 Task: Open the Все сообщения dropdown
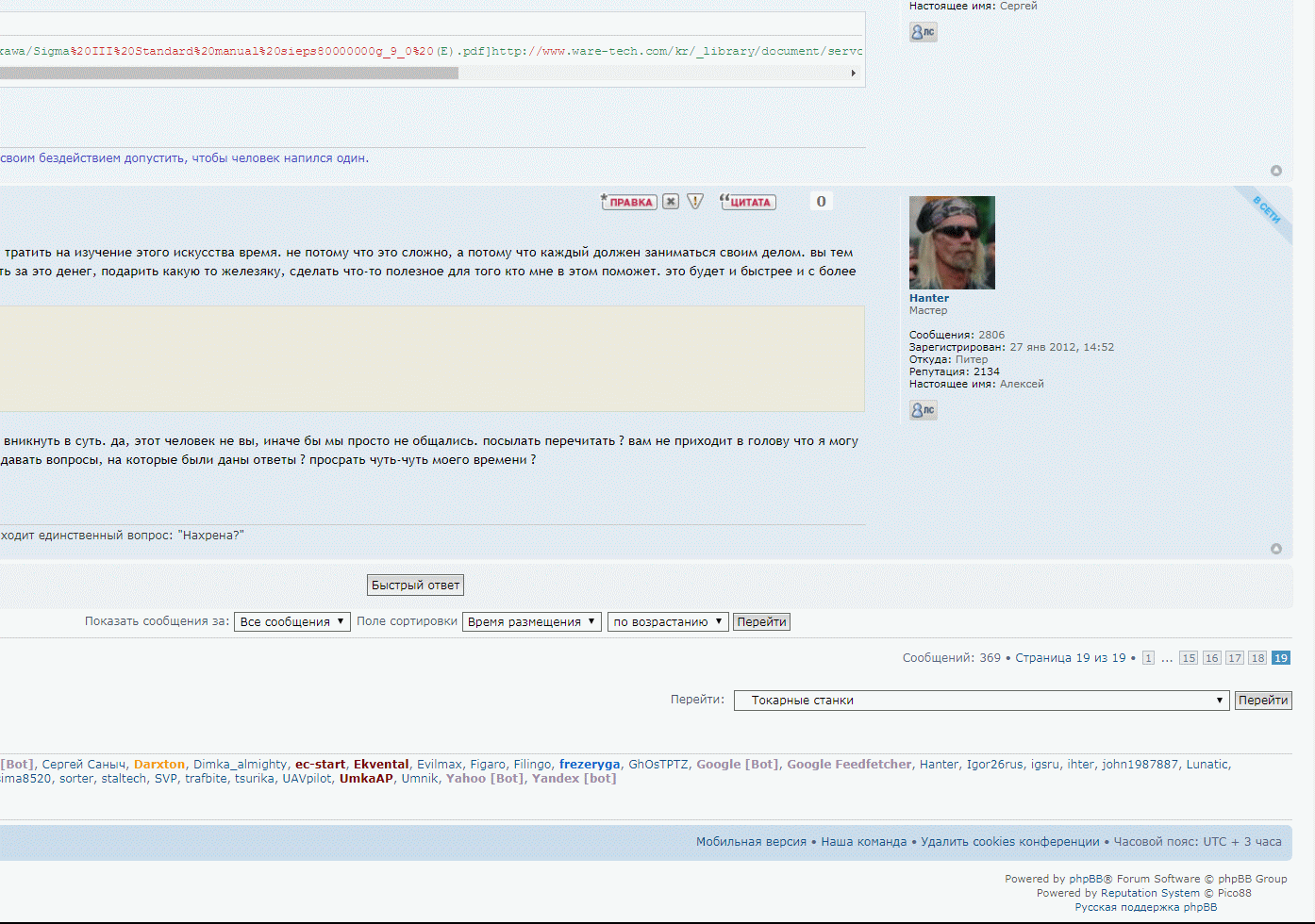(292, 622)
